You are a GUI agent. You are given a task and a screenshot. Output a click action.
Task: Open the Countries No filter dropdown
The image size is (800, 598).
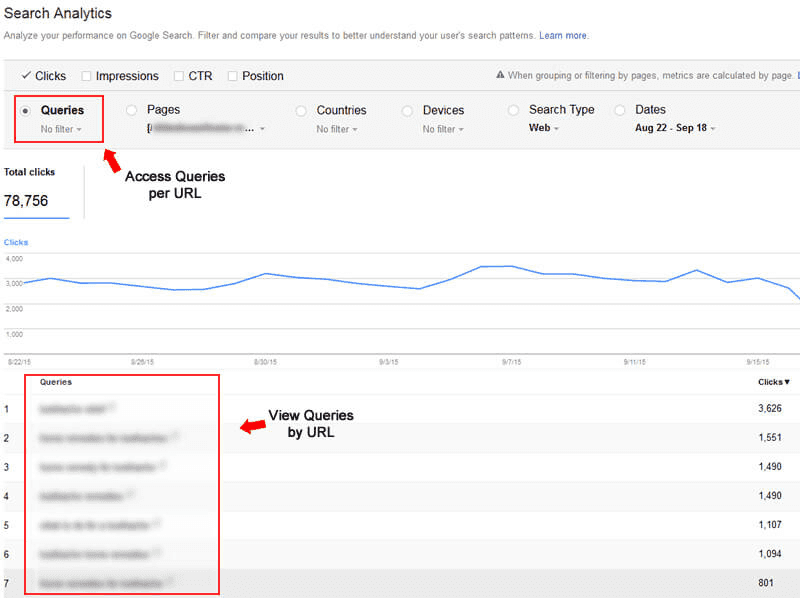pos(337,129)
